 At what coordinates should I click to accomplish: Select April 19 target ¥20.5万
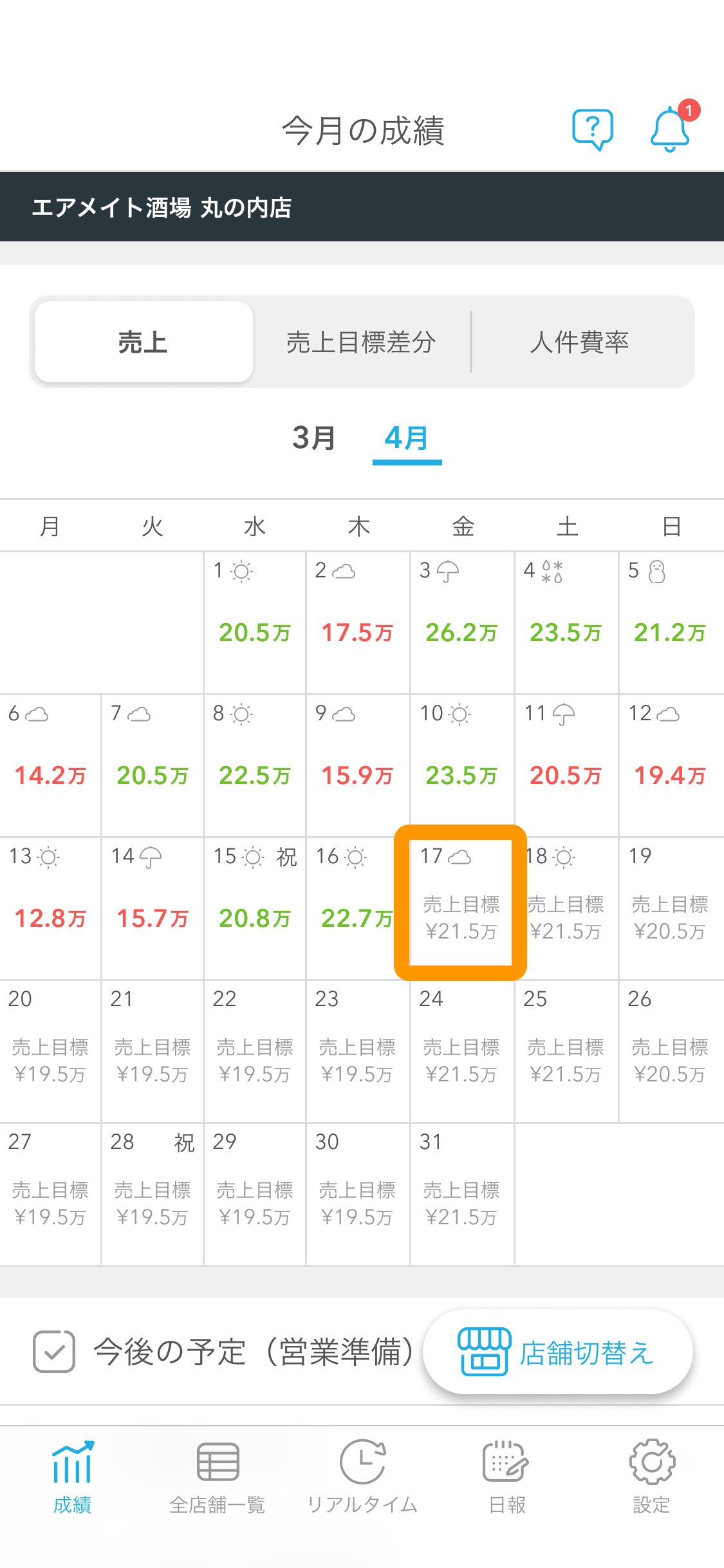[670, 918]
